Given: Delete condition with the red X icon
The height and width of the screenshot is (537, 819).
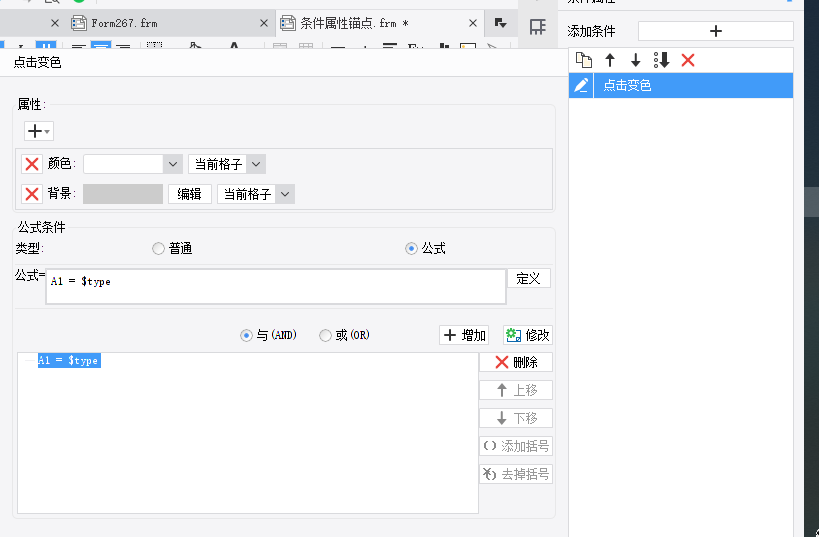Looking at the screenshot, I should pos(688,61).
